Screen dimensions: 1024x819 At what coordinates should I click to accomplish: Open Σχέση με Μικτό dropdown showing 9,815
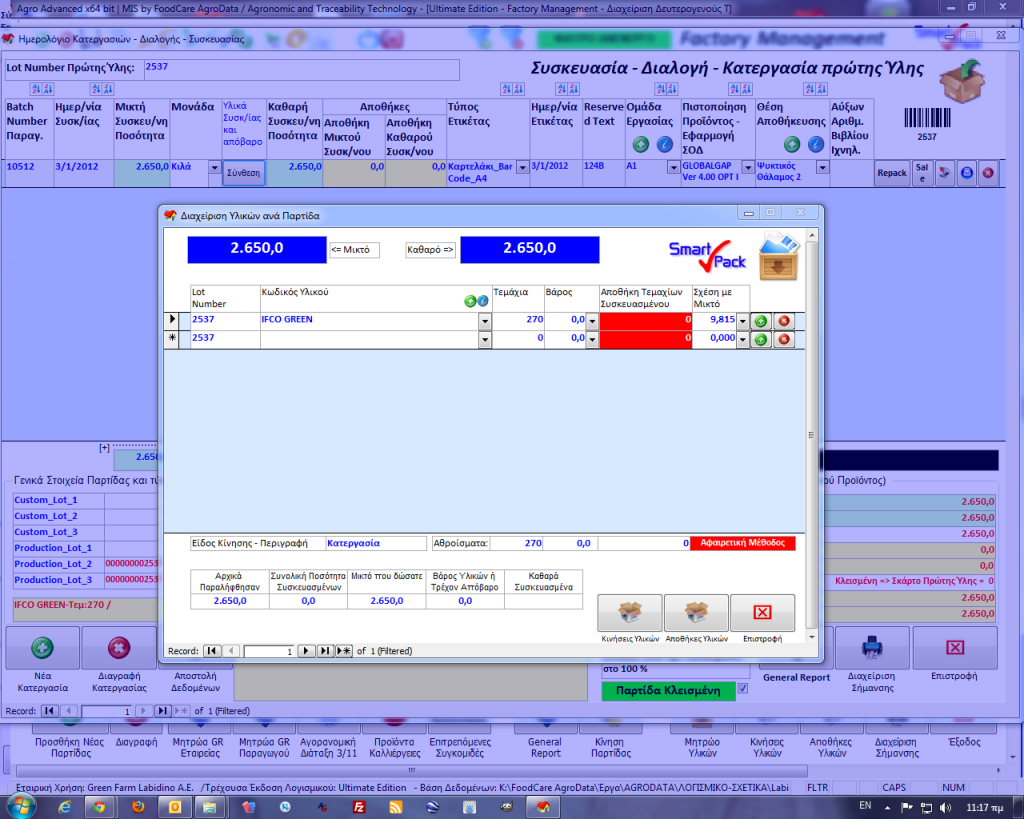[x=743, y=321]
